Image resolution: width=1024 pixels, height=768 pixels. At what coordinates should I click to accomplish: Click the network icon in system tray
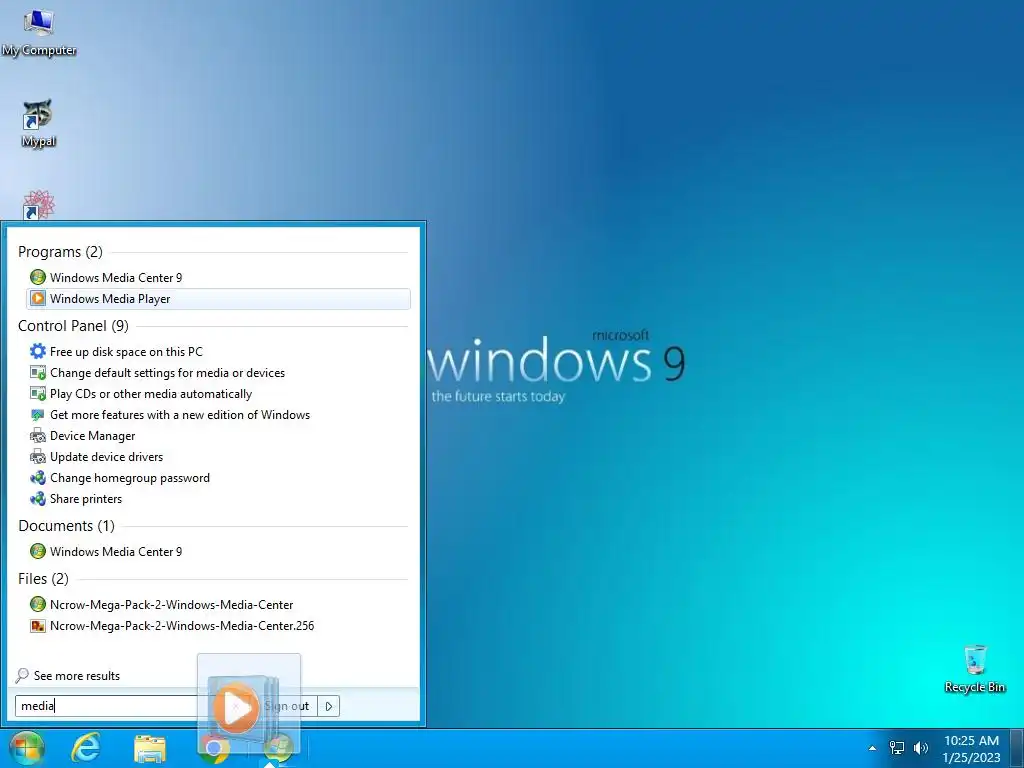(897, 748)
